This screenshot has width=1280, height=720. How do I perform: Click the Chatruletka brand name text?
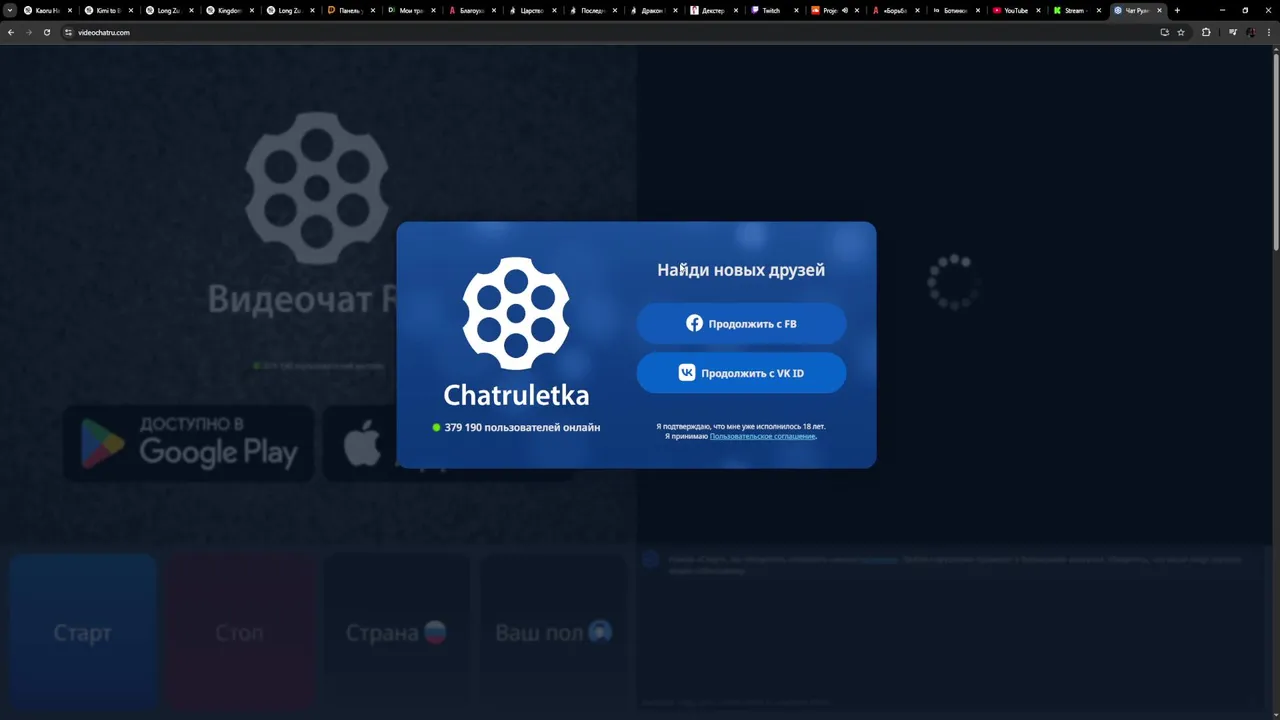[x=516, y=395]
